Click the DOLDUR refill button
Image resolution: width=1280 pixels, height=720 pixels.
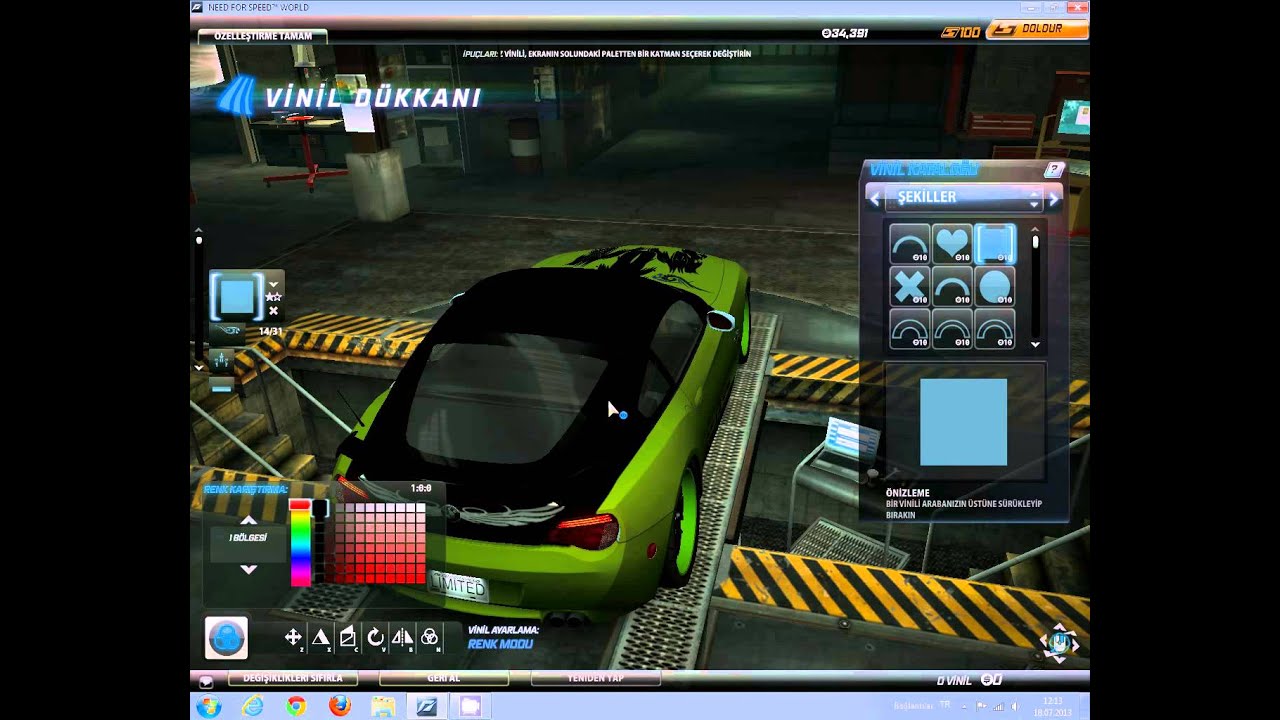[1037, 30]
